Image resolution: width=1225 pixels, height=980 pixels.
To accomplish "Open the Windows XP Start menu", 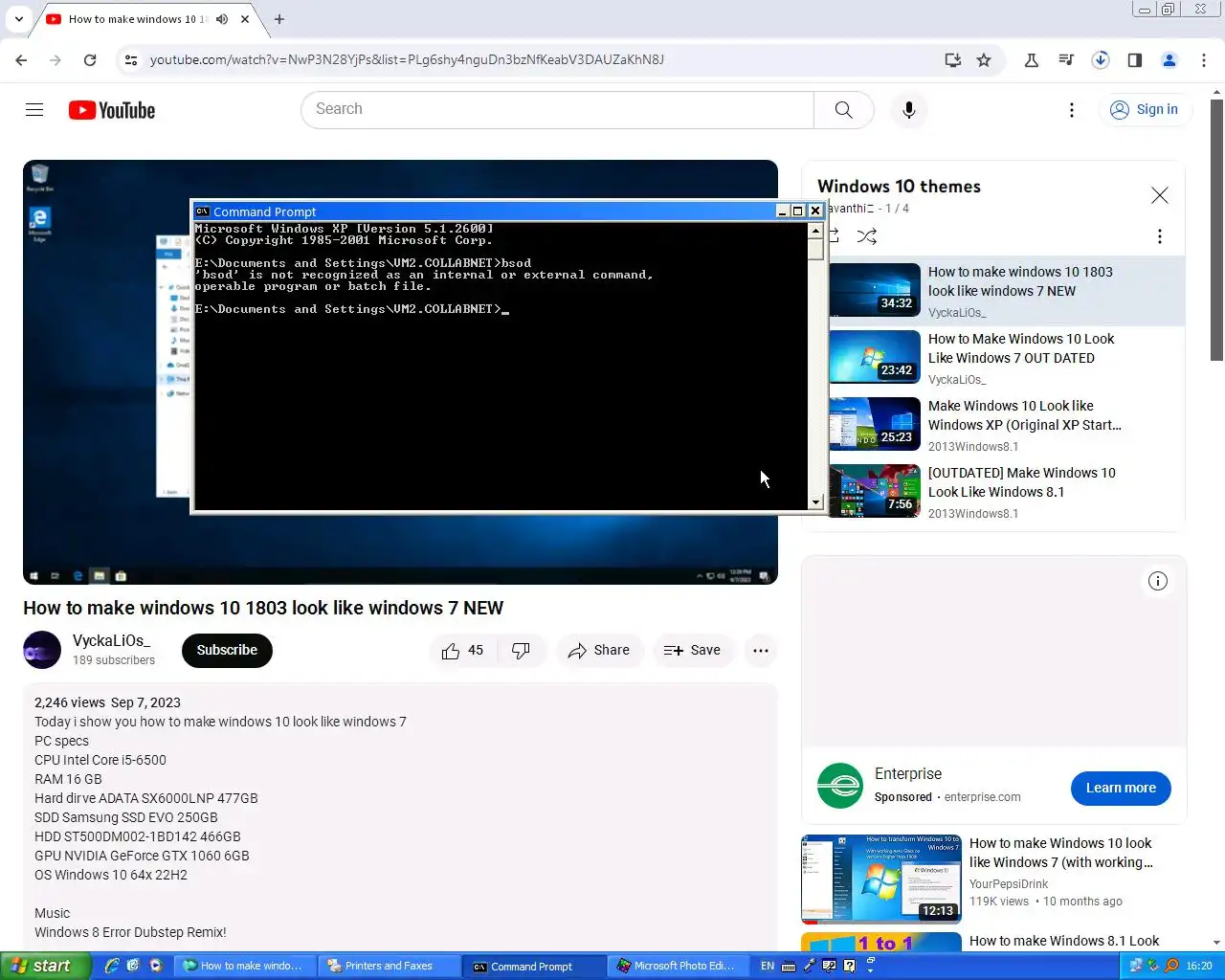I will point(46,966).
